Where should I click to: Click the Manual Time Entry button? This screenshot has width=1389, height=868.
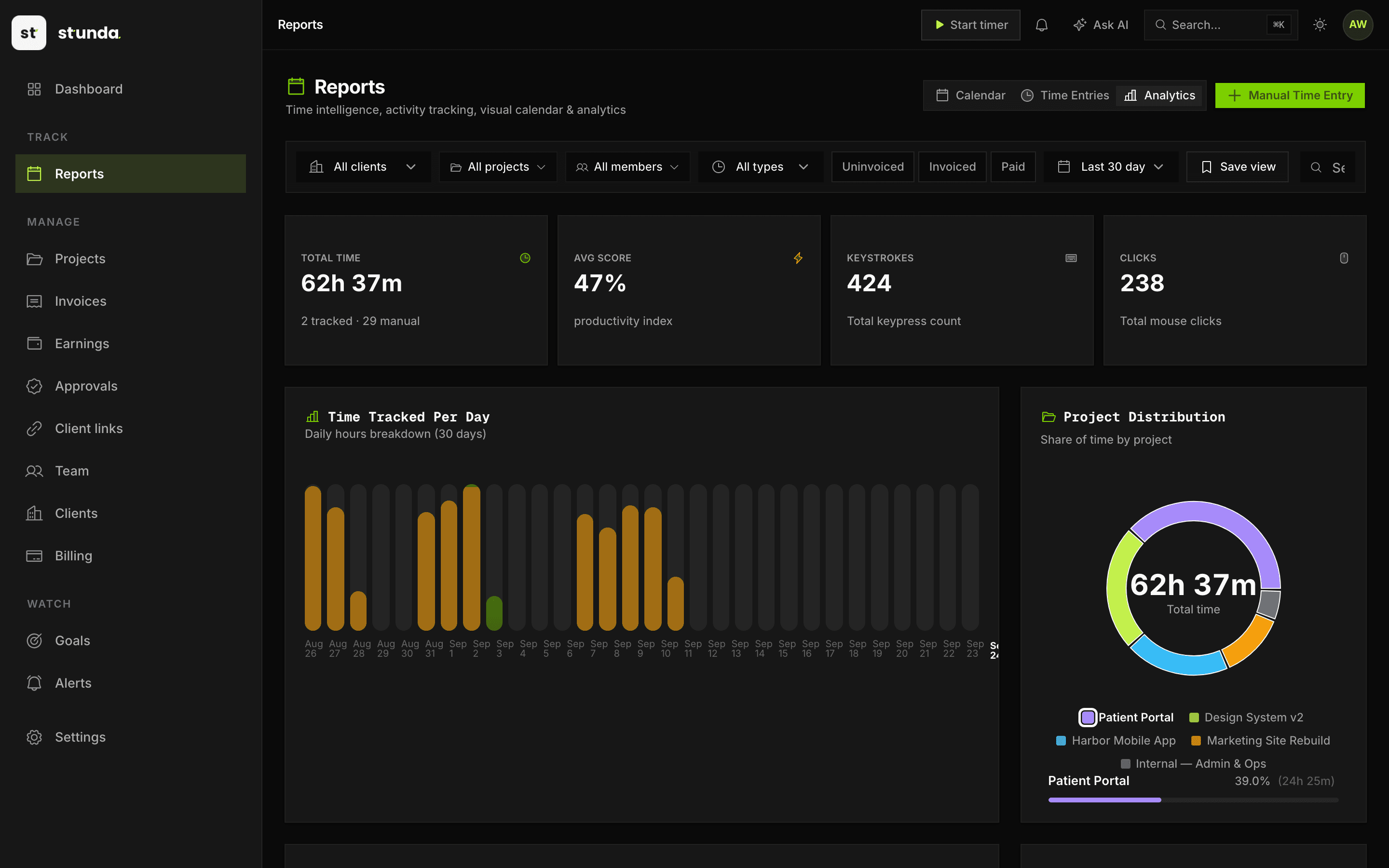1290,95
